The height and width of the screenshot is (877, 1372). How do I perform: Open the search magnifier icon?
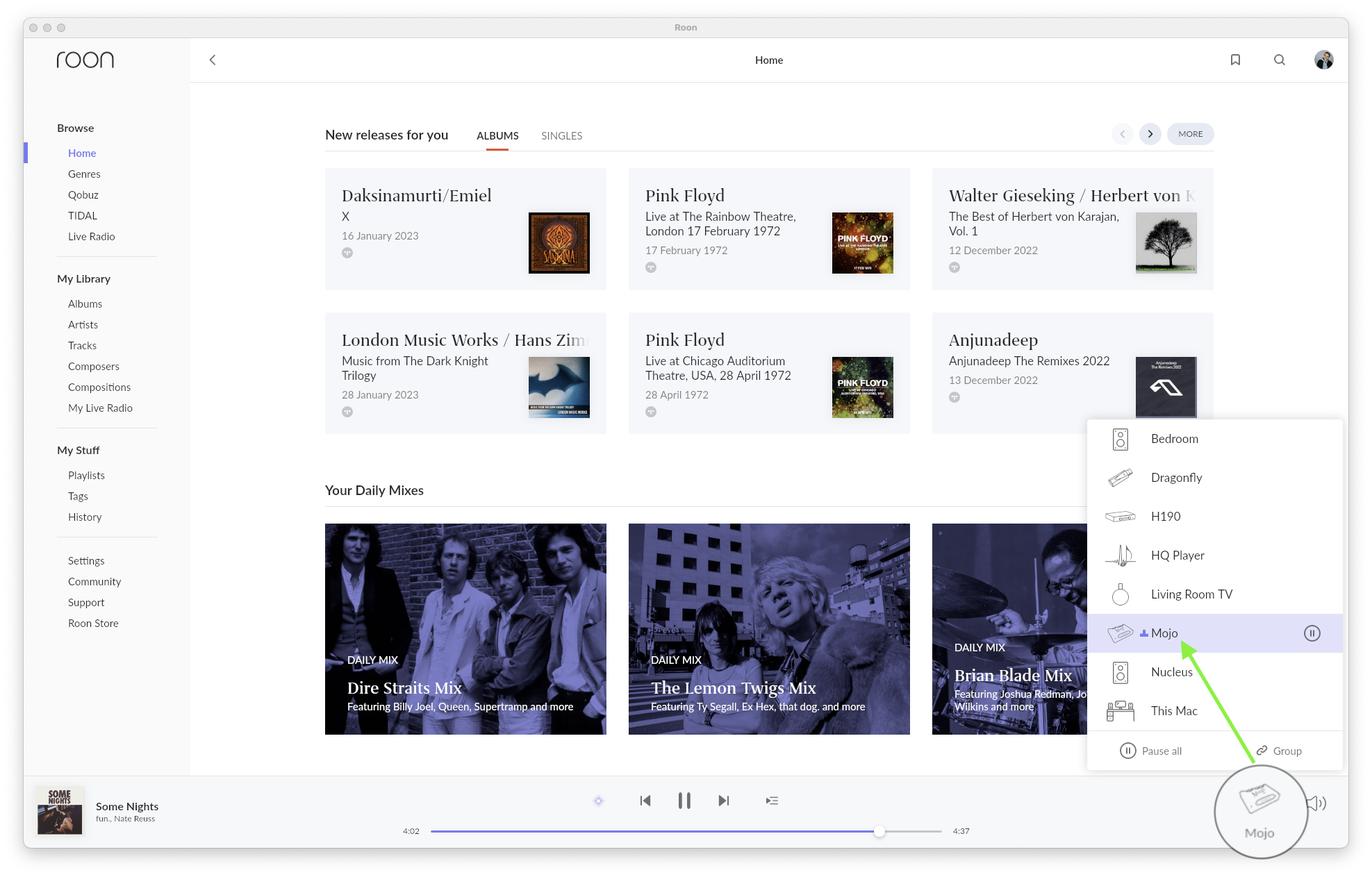[1279, 60]
